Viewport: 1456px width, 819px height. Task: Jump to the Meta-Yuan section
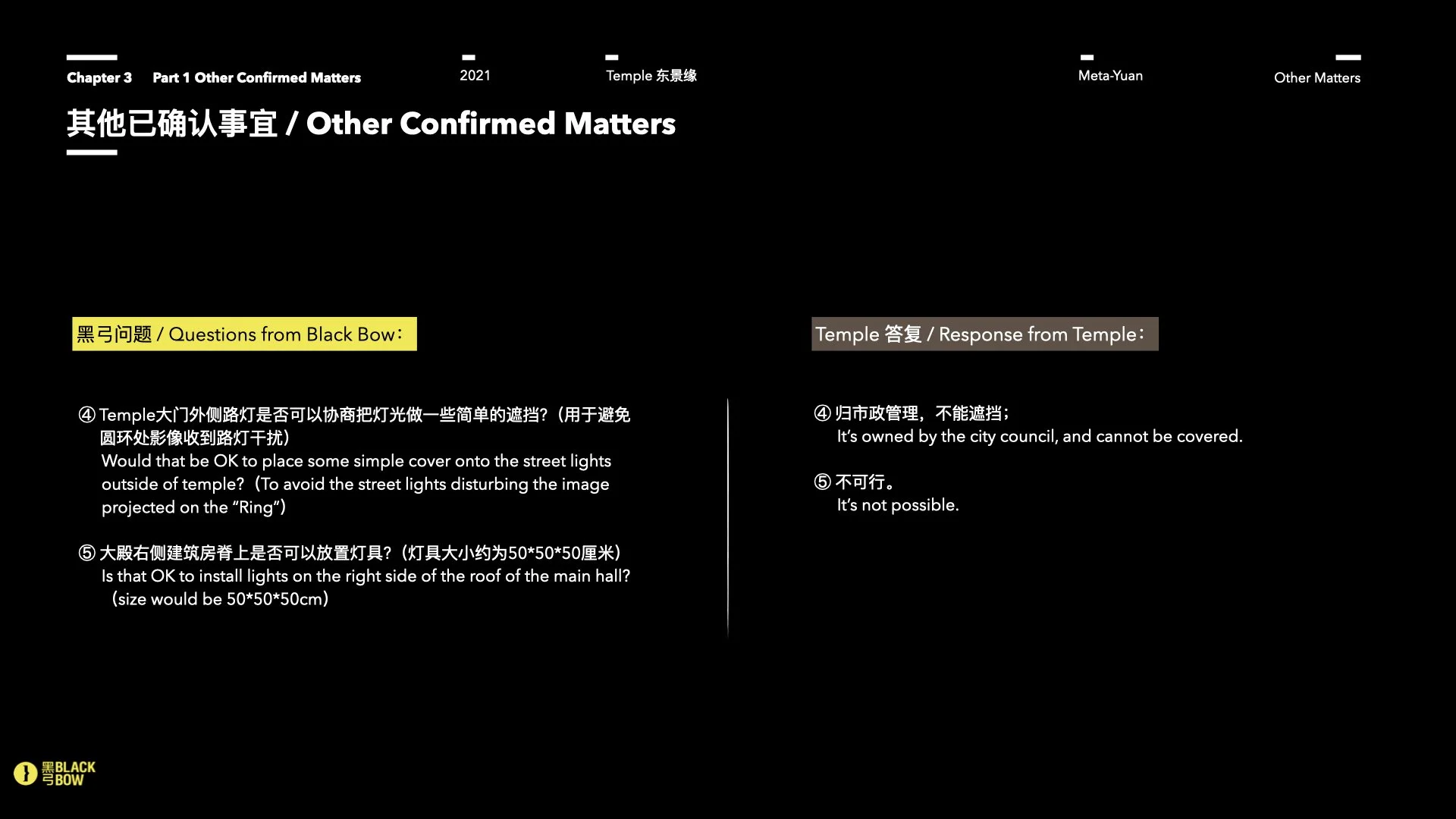[1110, 76]
